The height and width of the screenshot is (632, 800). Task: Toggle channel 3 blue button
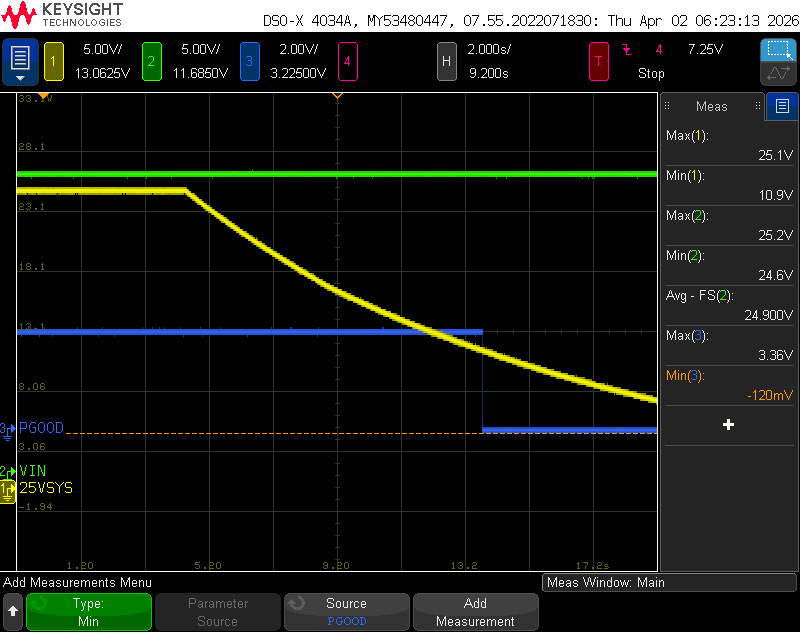(249, 62)
